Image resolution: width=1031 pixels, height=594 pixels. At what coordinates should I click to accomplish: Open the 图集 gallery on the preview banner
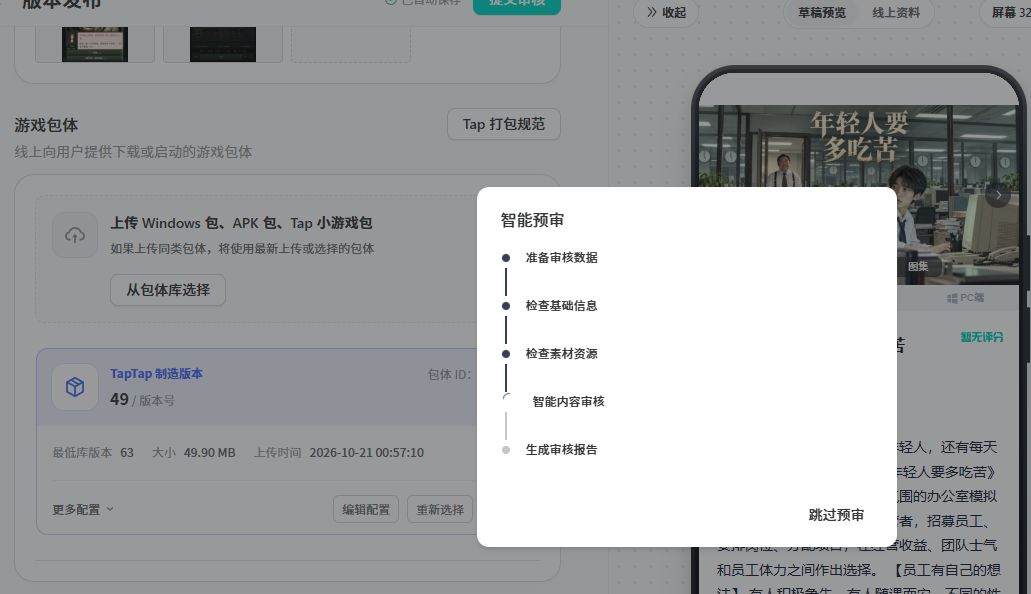click(918, 266)
